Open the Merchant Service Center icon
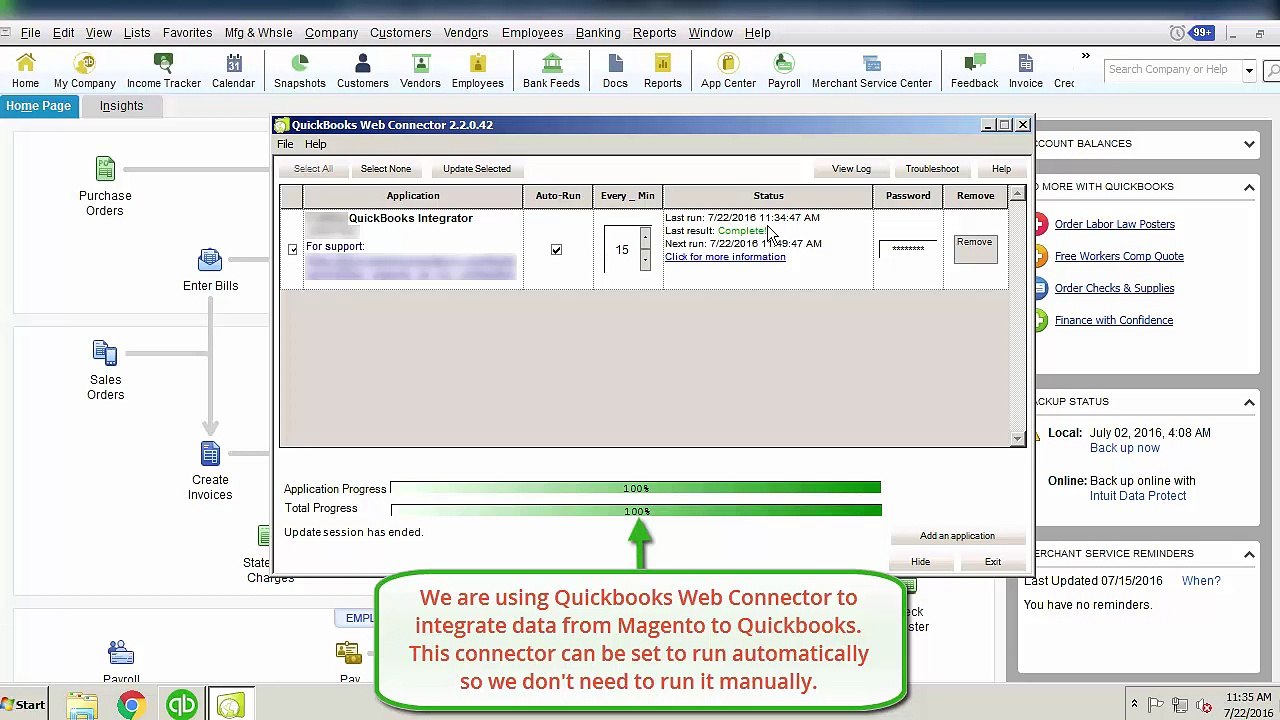 pos(872,71)
